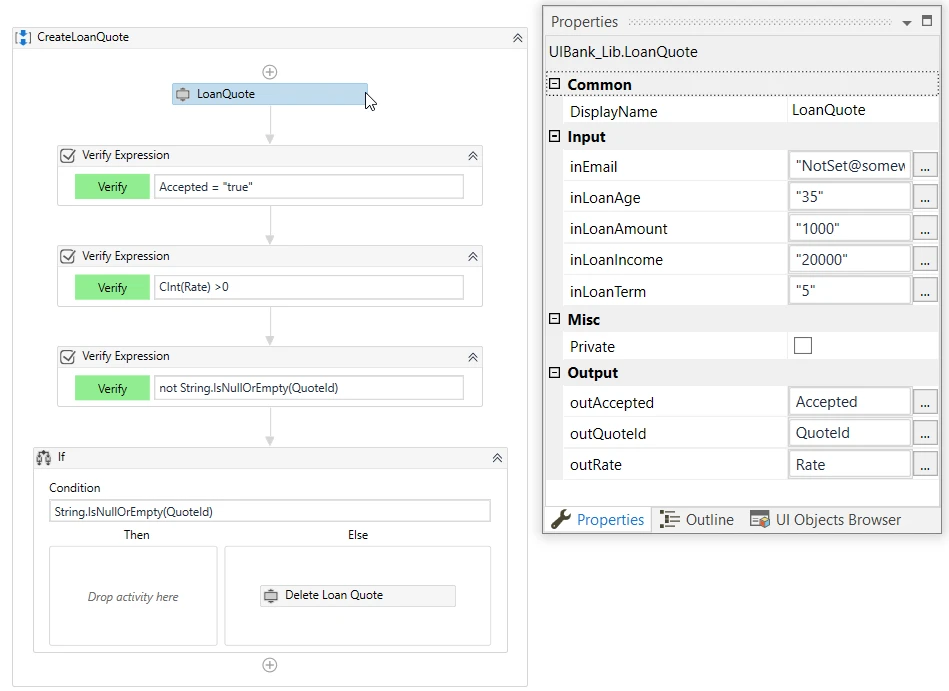Image resolution: width=949 pixels, height=691 pixels.
Task: Click the LoanQuote activity icon
Action: [x=183, y=94]
